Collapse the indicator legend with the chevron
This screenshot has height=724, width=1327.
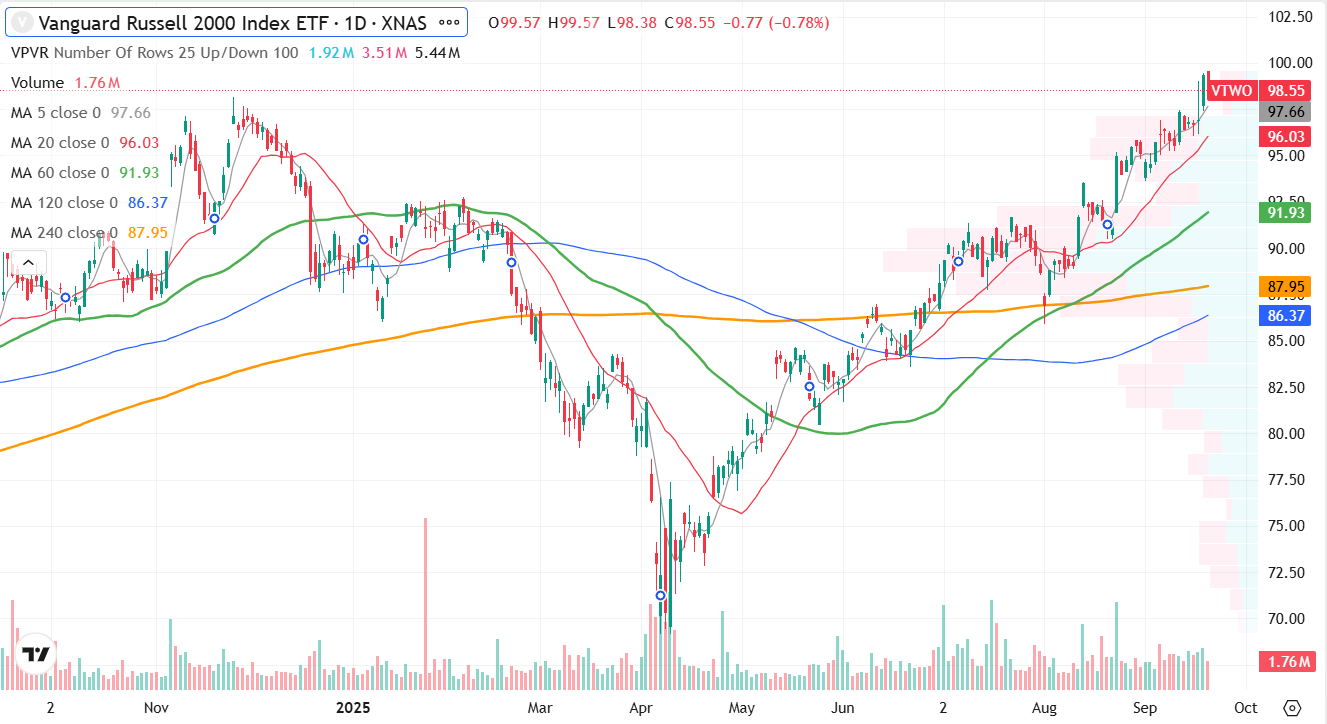pos(28,263)
